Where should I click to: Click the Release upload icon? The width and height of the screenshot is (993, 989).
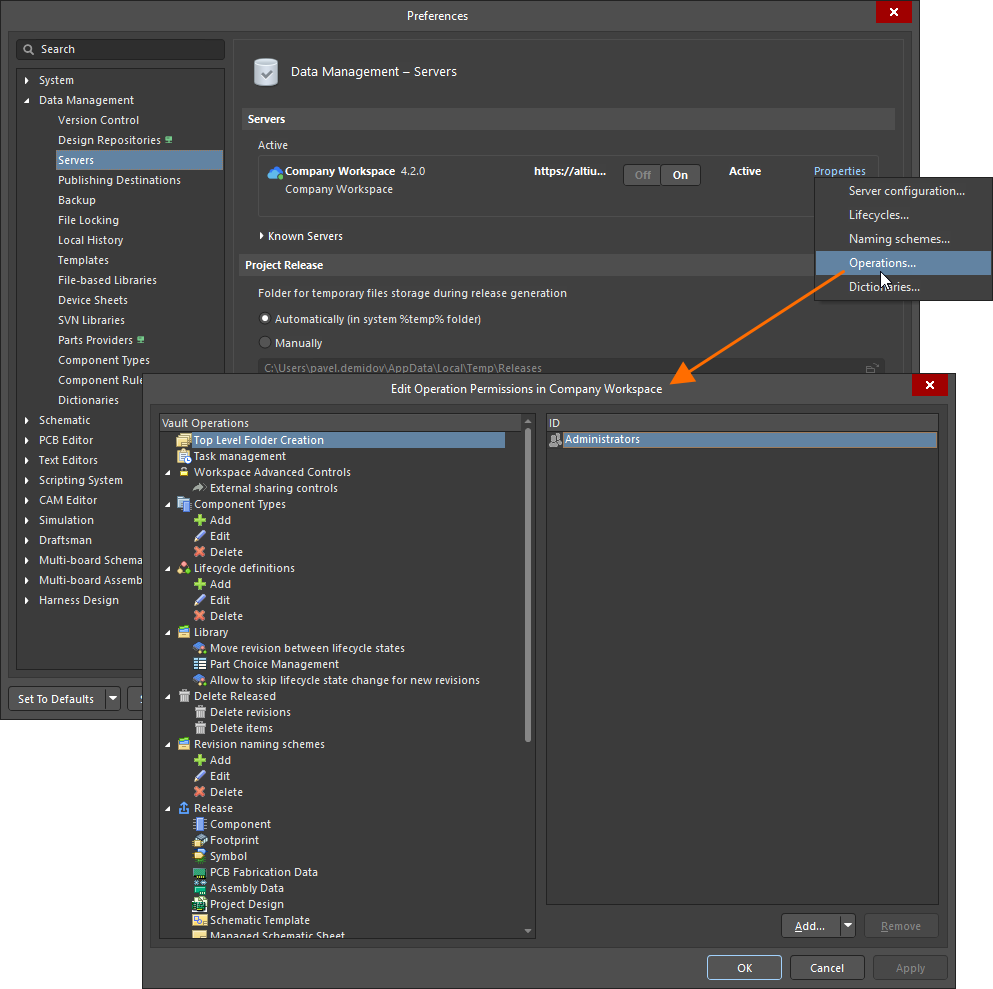184,808
